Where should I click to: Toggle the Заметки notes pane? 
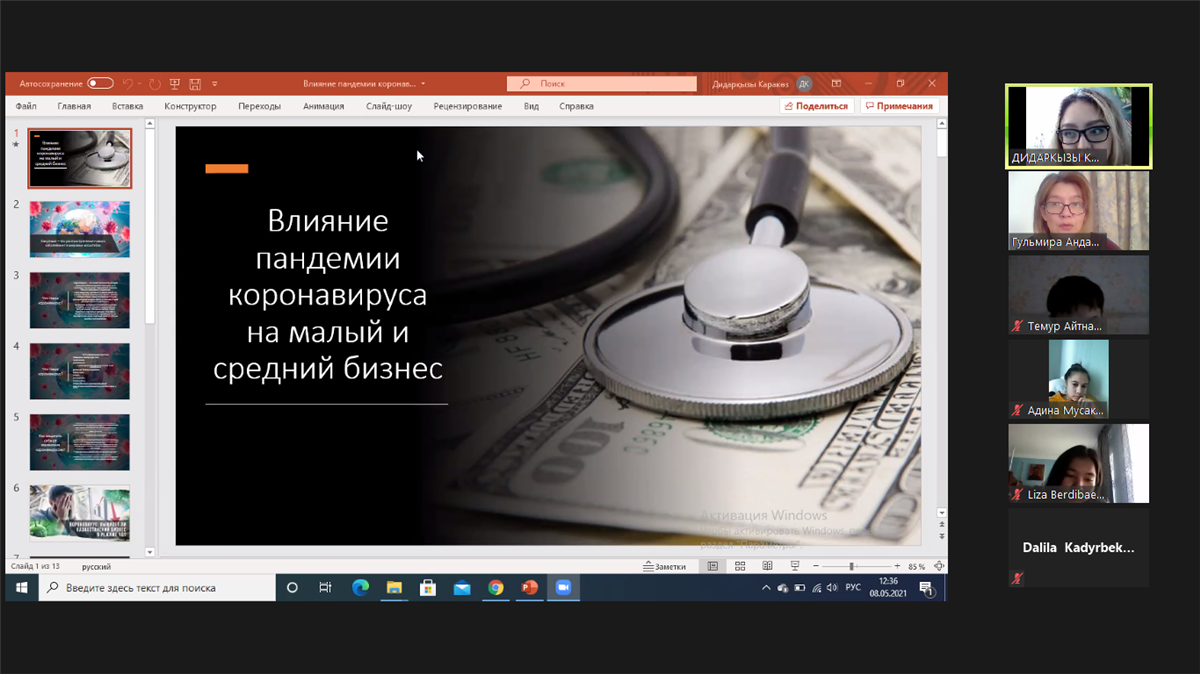(664, 566)
